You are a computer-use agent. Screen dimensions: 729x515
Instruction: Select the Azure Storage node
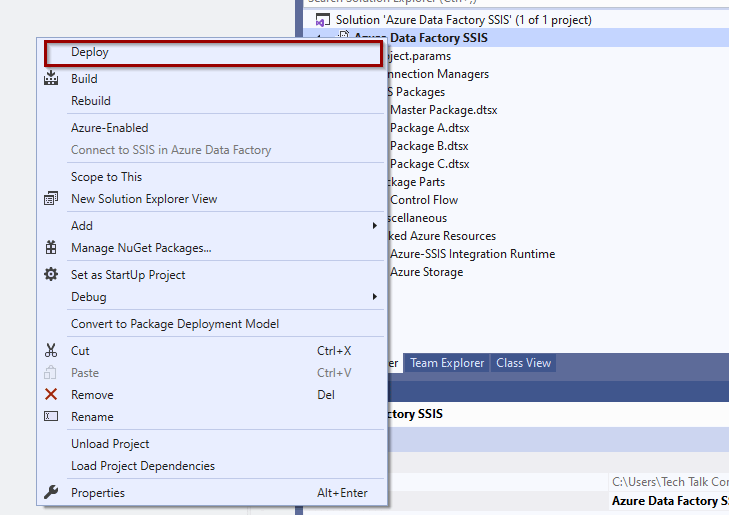(426, 272)
